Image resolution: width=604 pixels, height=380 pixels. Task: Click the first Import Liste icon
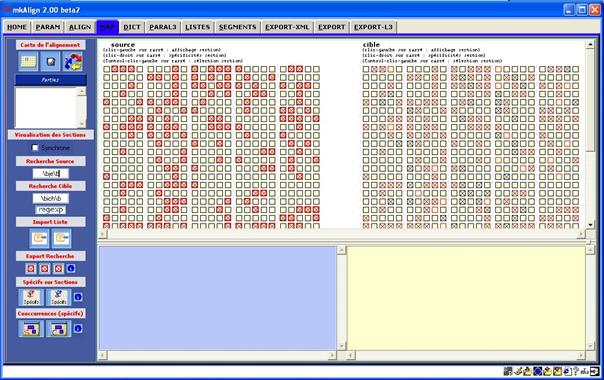tap(39, 238)
